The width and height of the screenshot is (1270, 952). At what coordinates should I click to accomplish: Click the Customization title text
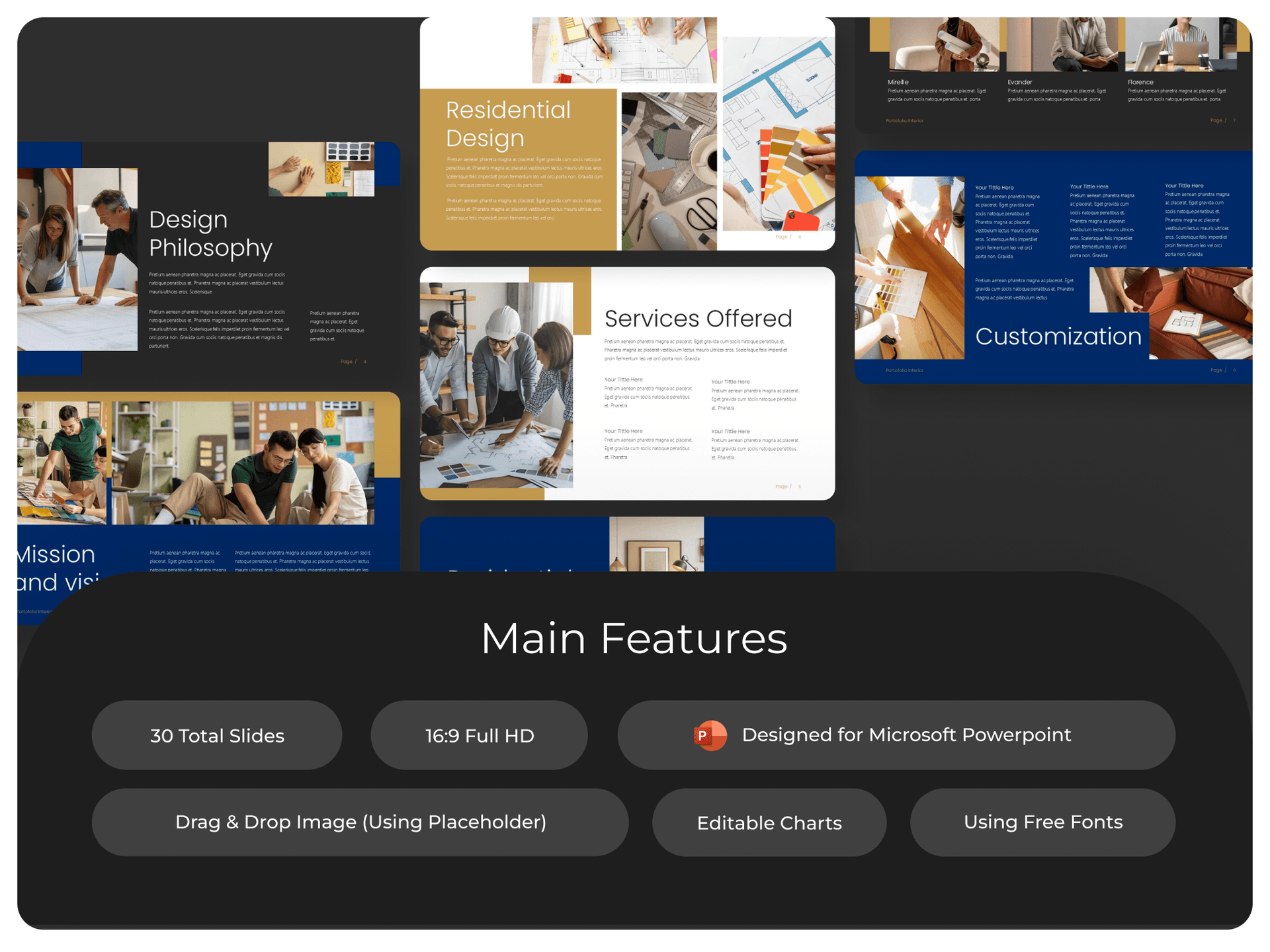pos(1058,337)
